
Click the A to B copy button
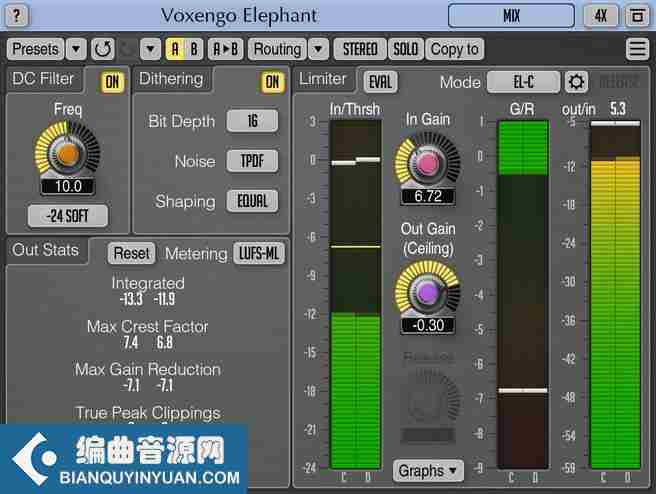click(x=225, y=49)
